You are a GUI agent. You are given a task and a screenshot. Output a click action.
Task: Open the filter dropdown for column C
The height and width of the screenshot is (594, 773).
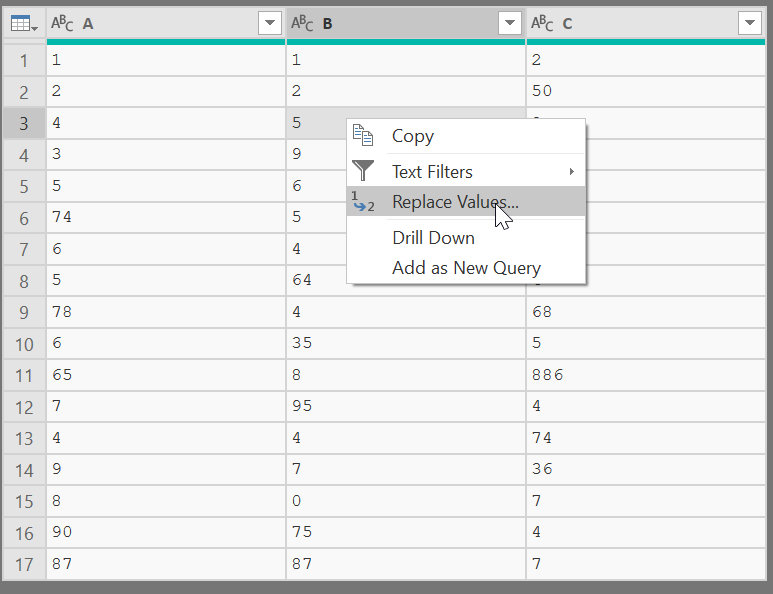pyautogui.click(x=750, y=23)
